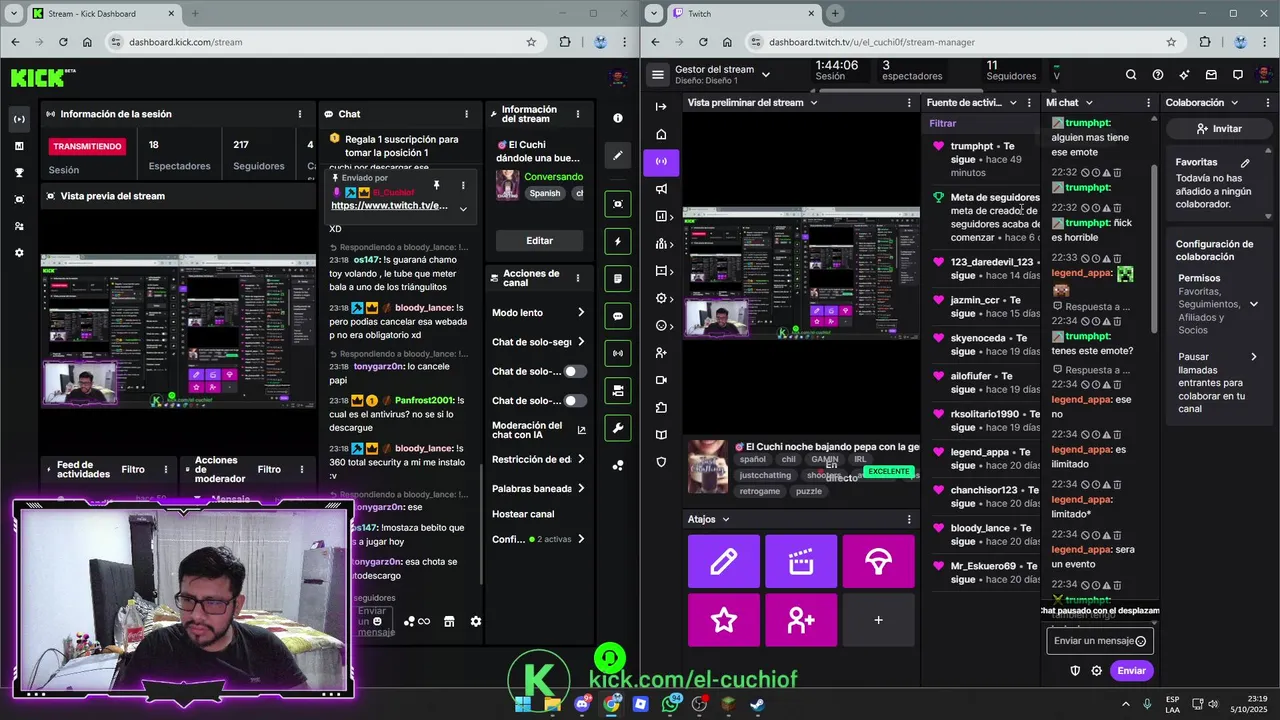This screenshot has width=1280, height=720.
Task: Open Atajos panel three-dot menu
Action: pos(909,519)
